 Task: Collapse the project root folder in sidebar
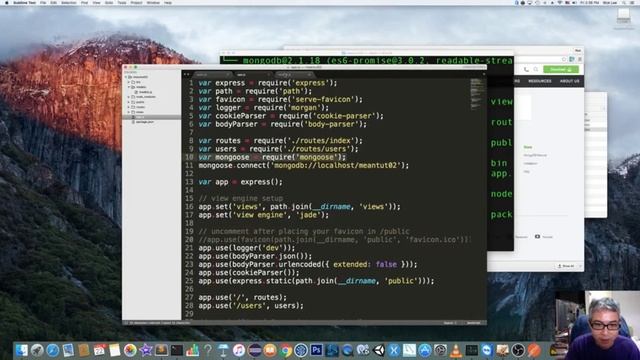tap(127, 77)
